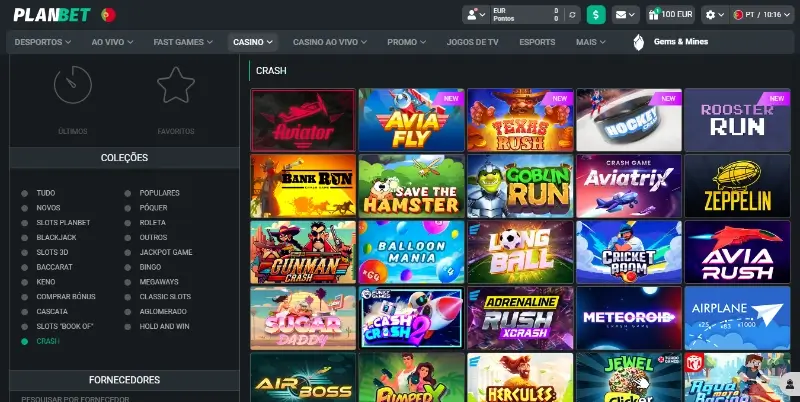Refresh the EUR balance
Viewport: 800px width, 402px height.
[x=571, y=14]
